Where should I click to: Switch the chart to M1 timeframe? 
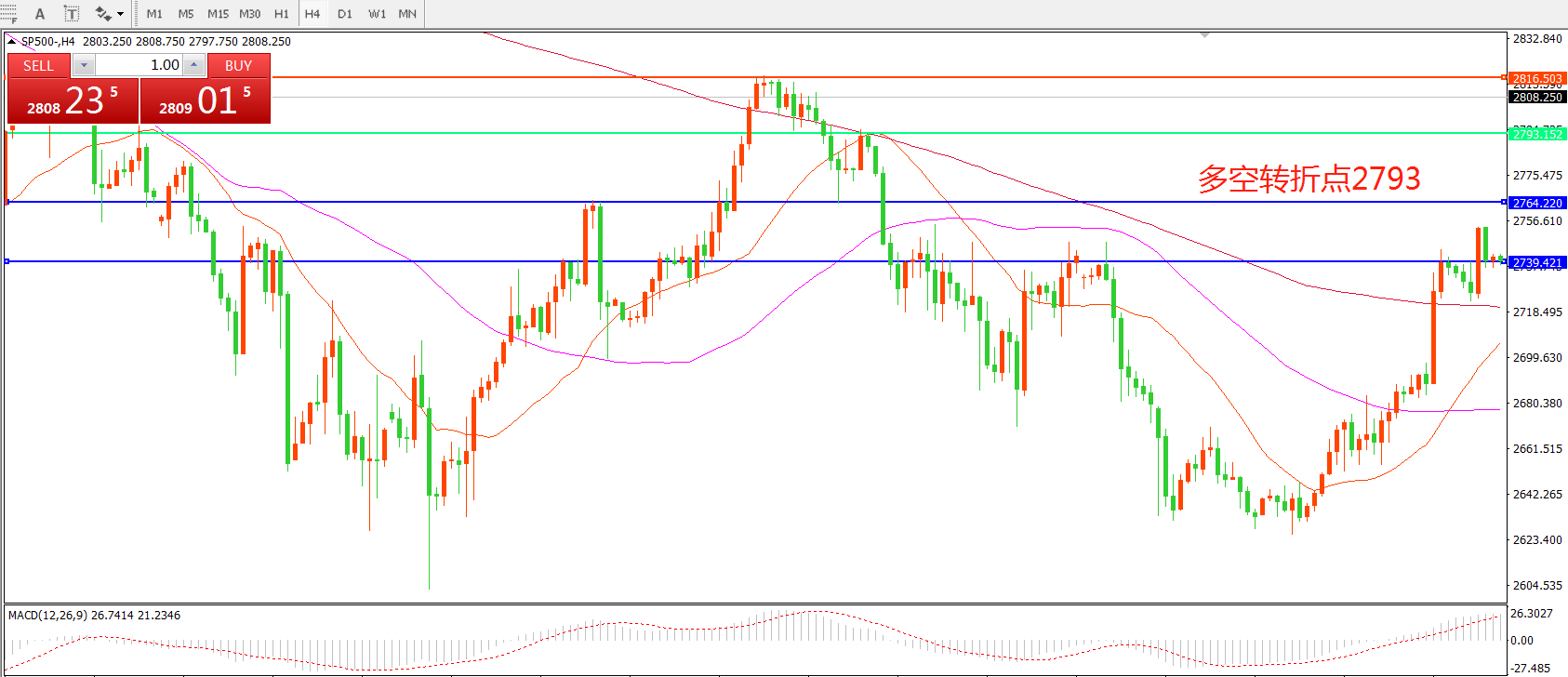(x=154, y=14)
